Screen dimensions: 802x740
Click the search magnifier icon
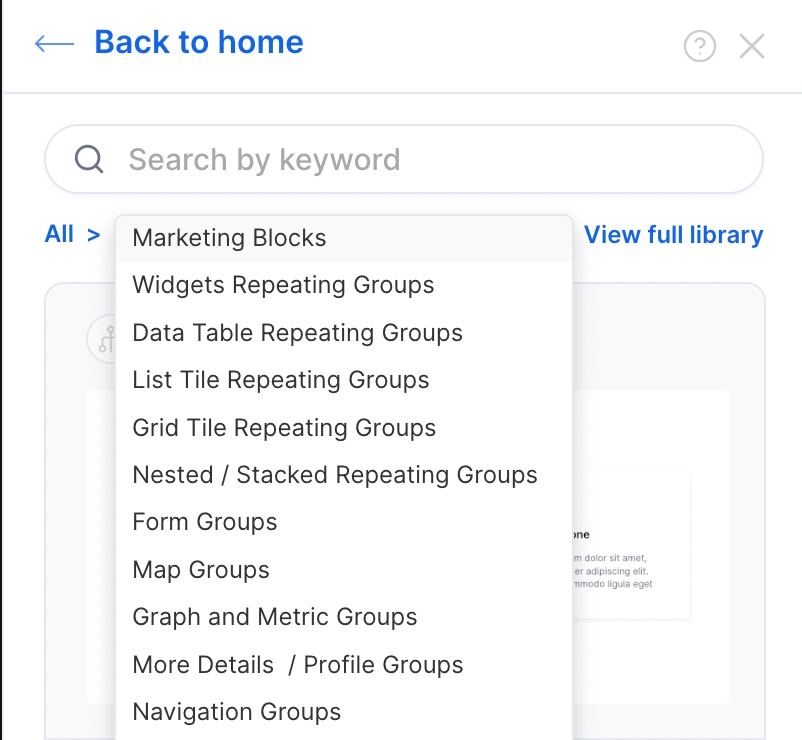[90, 159]
